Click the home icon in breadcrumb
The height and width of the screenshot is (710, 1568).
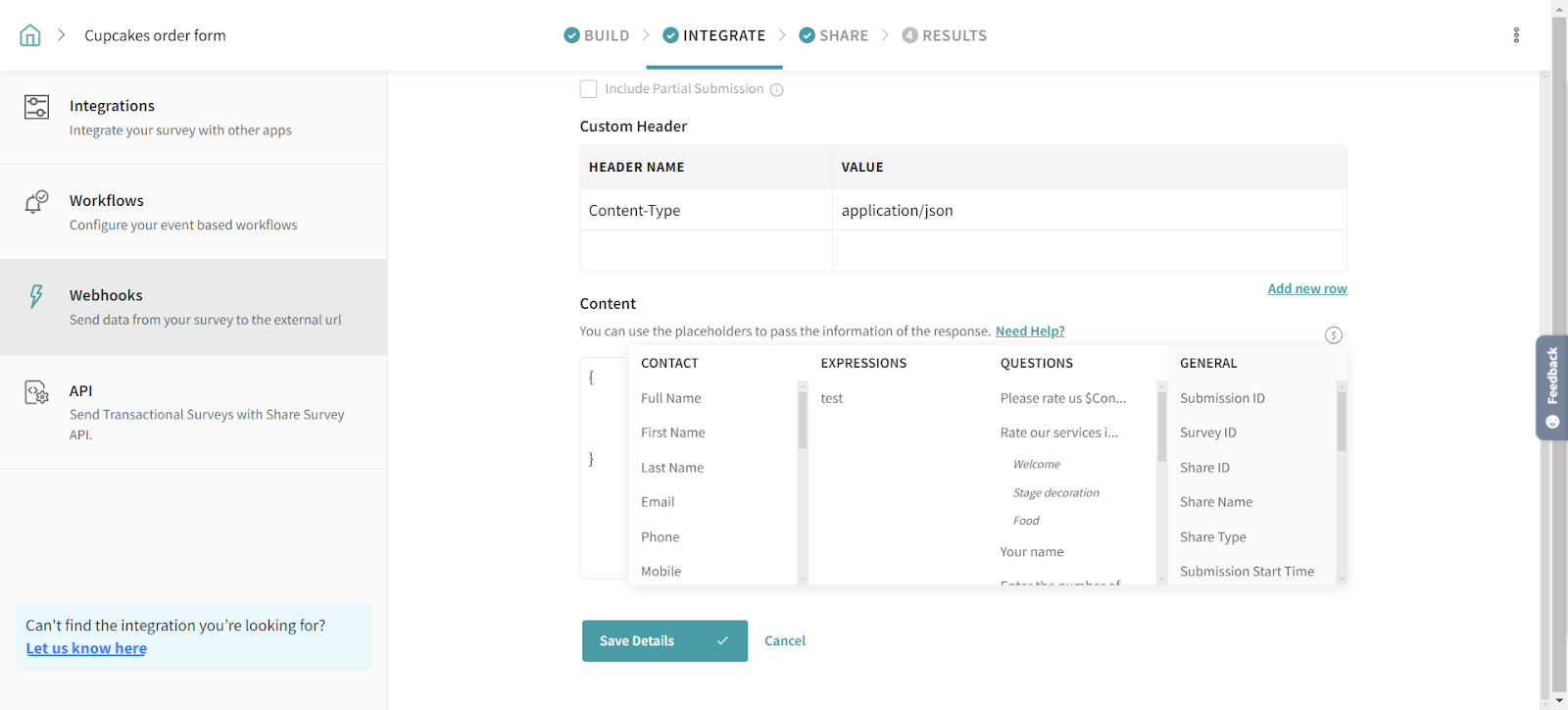pyautogui.click(x=30, y=35)
